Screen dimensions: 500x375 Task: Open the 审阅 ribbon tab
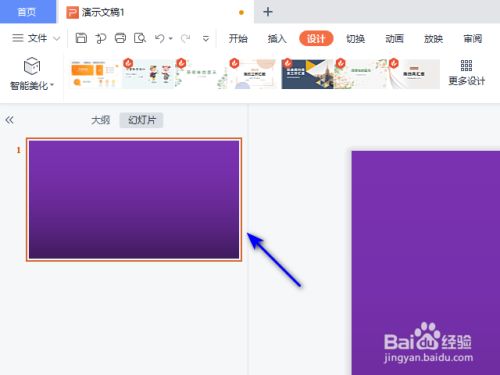473,39
